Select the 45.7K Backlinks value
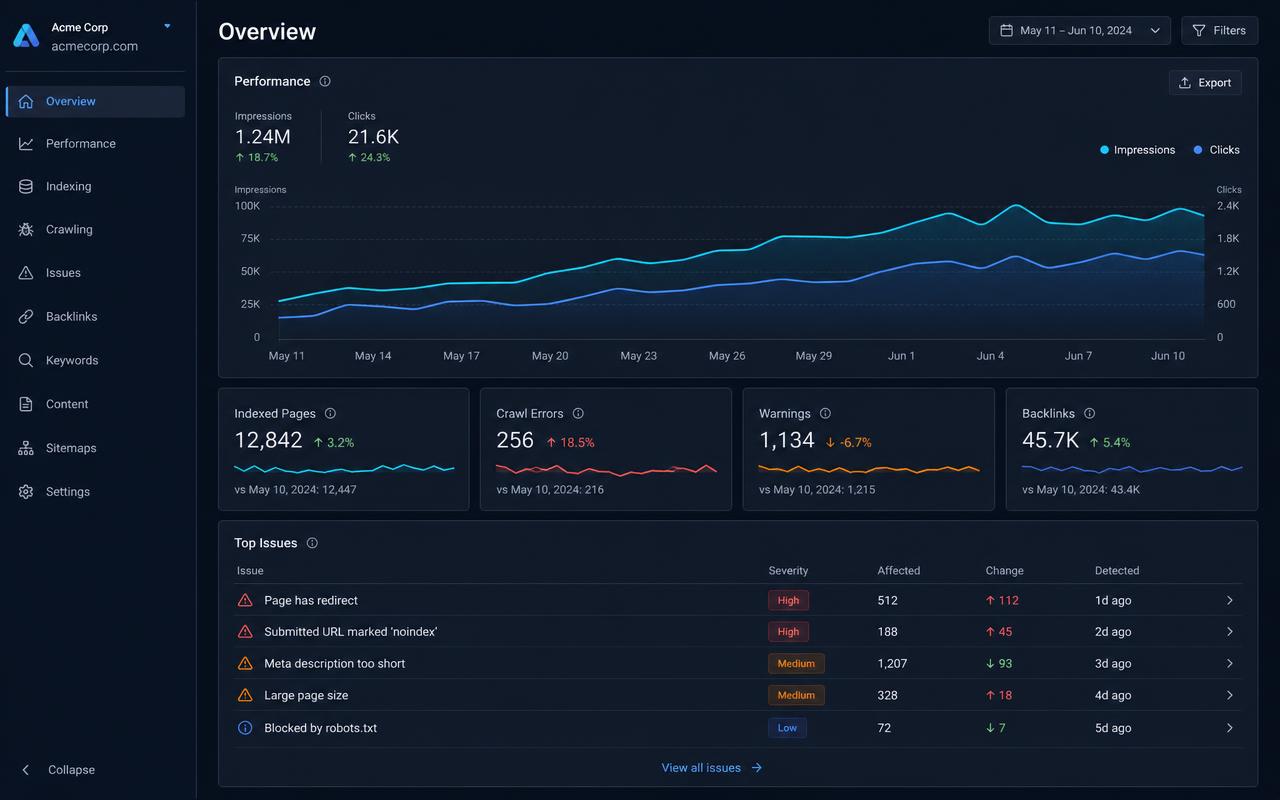This screenshot has height=800, width=1280. tap(1050, 440)
